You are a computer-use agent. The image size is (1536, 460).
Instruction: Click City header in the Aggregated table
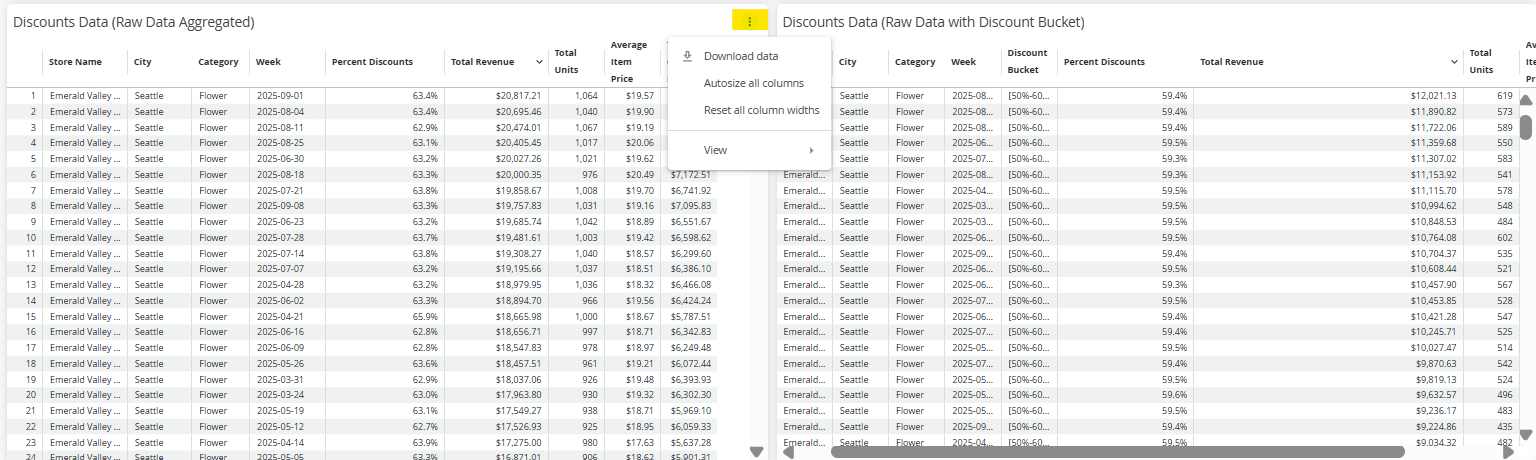pos(143,62)
